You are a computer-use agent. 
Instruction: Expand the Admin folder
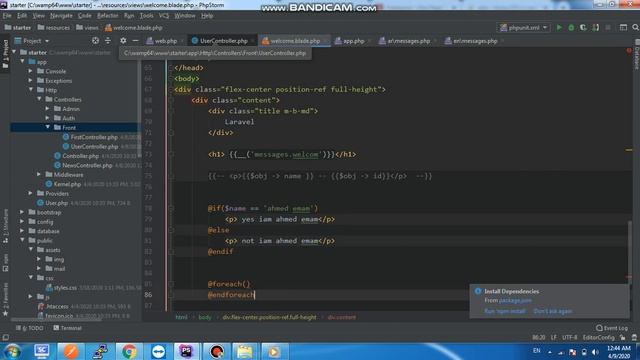[48, 109]
